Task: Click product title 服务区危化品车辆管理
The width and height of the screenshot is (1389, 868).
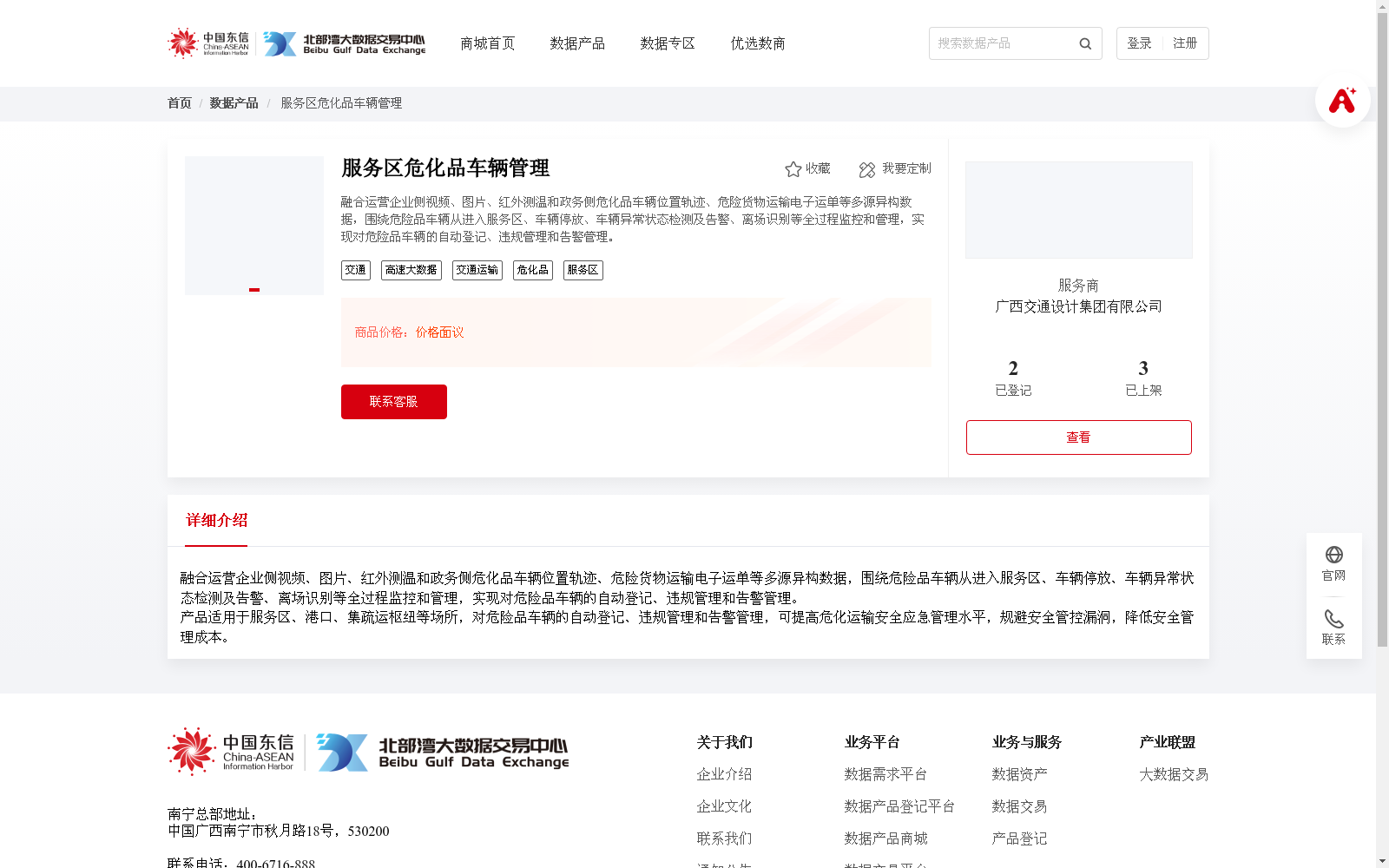Action: click(x=445, y=168)
